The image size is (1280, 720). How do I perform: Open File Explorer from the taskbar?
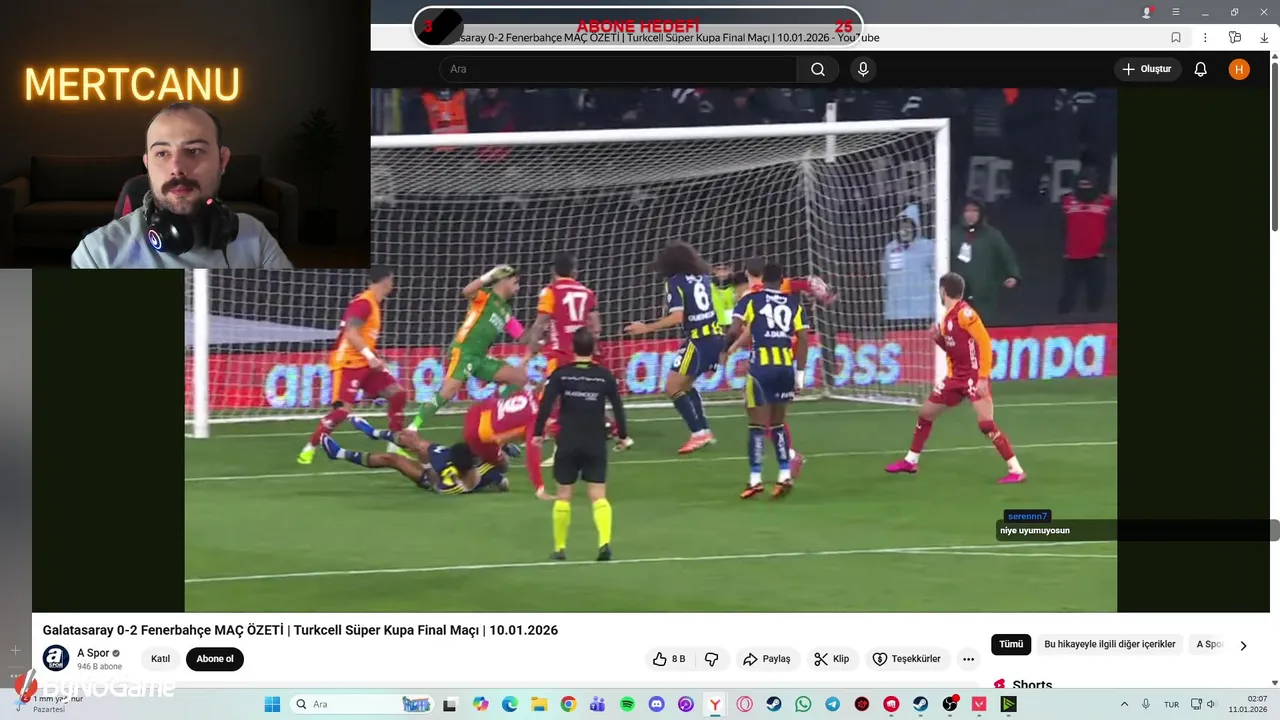click(x=539, y=704)
